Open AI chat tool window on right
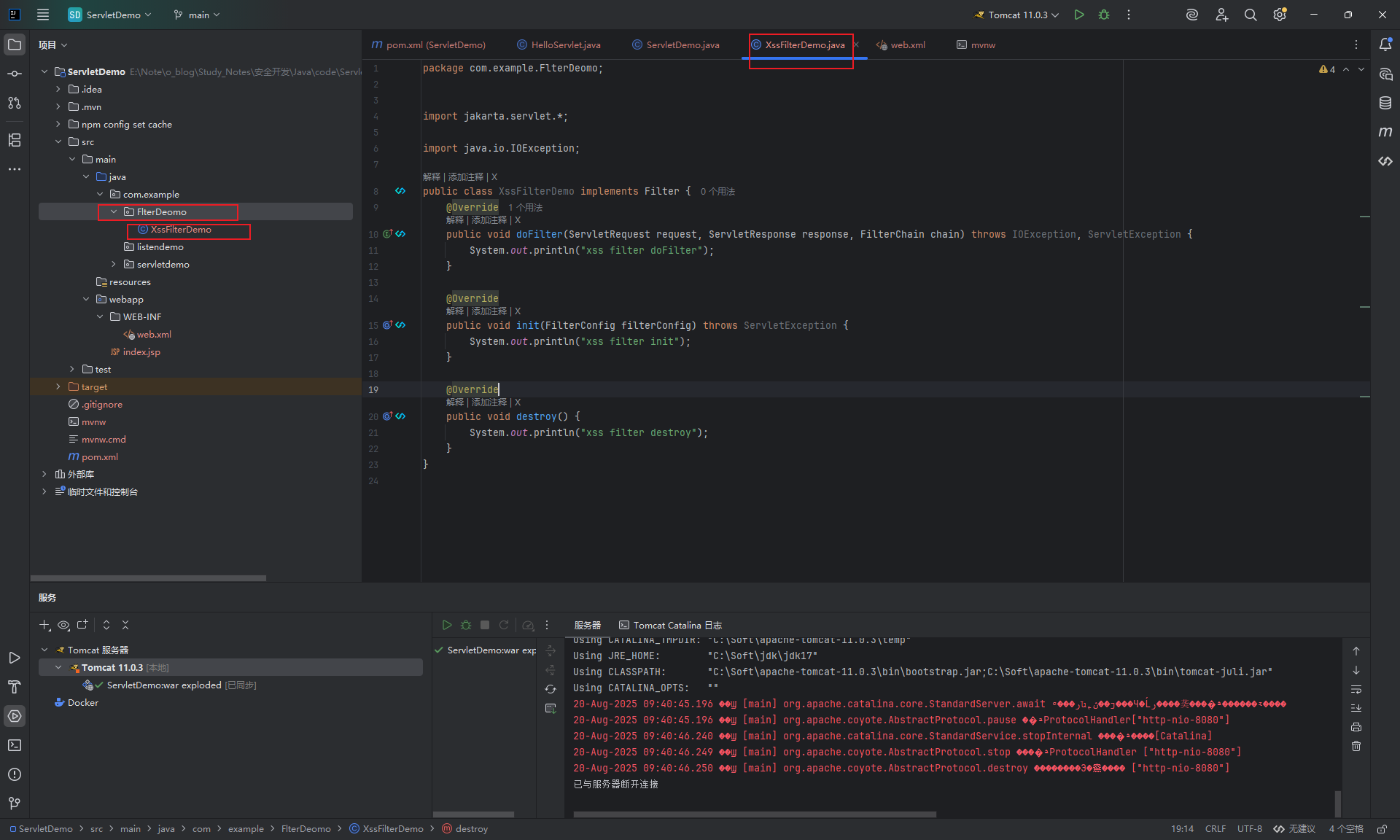 tap(1385, 74)
